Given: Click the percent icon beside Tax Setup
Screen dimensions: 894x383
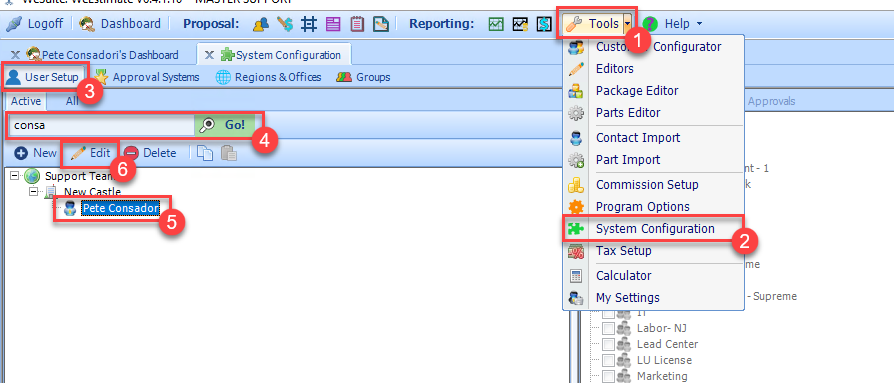Looking at the screenshot, I should point(576,251).
